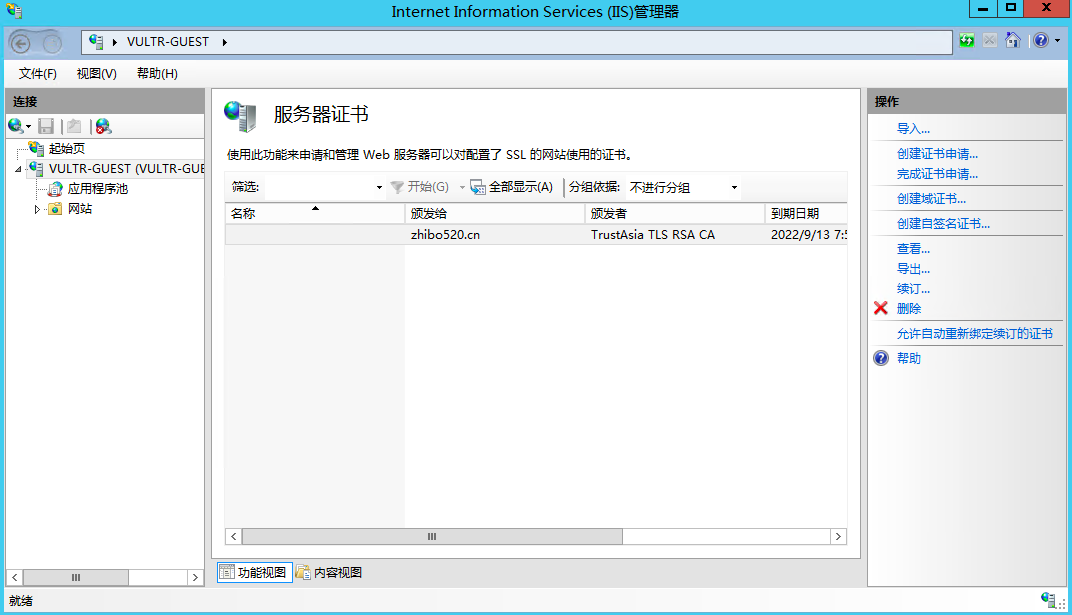1072x615 pixels.
Task: Click the connections pane horizontal scrollbar thumb
Action: (x=76, y=577)
